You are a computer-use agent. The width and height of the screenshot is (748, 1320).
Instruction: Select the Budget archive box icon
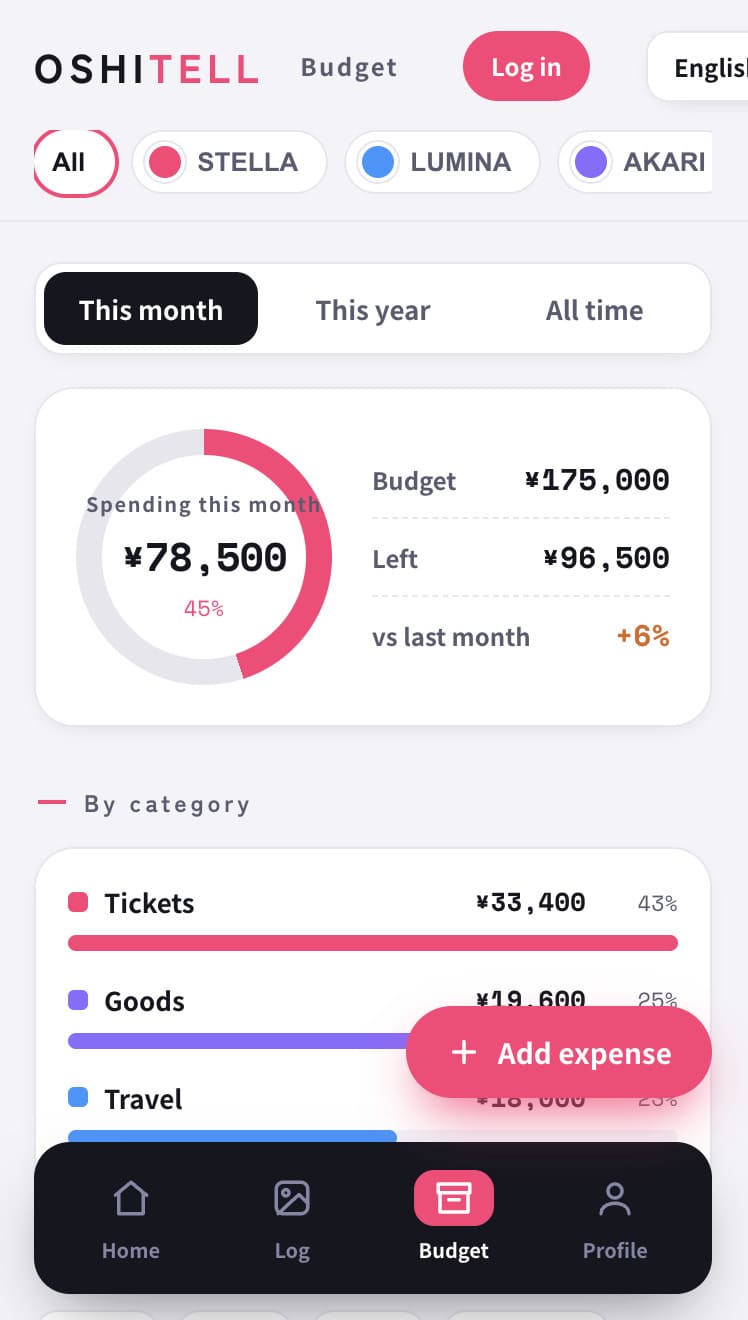(454, 1197)
